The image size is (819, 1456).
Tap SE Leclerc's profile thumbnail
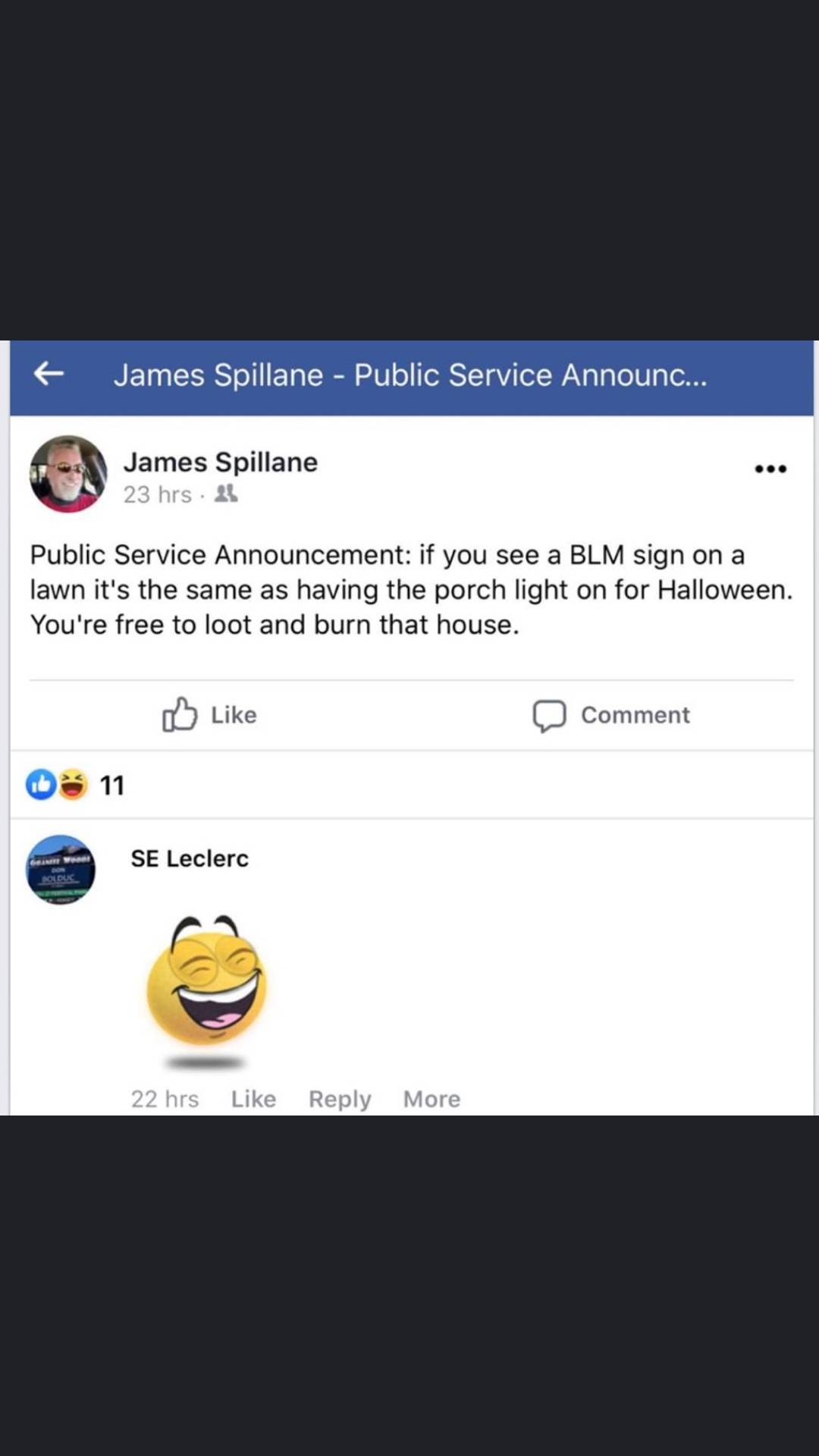60,869
